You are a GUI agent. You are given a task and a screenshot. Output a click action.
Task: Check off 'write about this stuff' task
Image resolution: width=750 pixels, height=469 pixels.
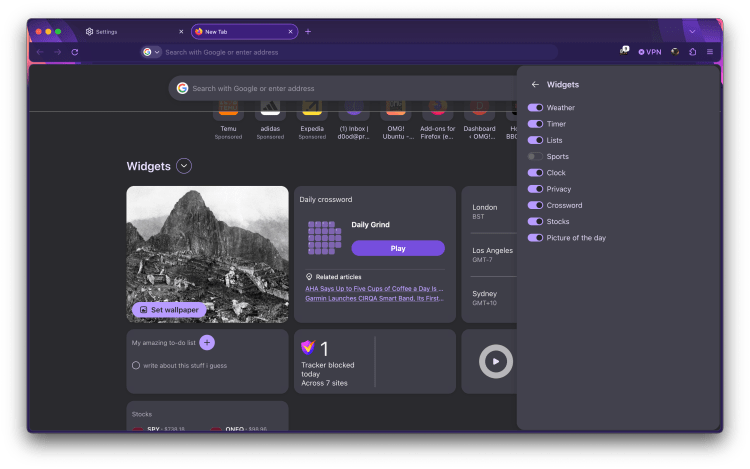[x=136, y=365]
